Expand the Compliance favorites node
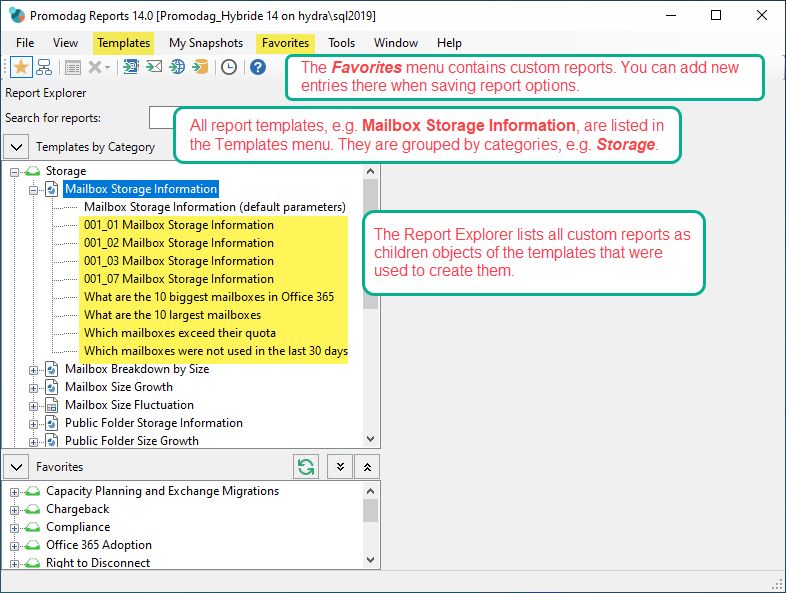This screenshot has width=786, height=593. (x=15, y=528)
